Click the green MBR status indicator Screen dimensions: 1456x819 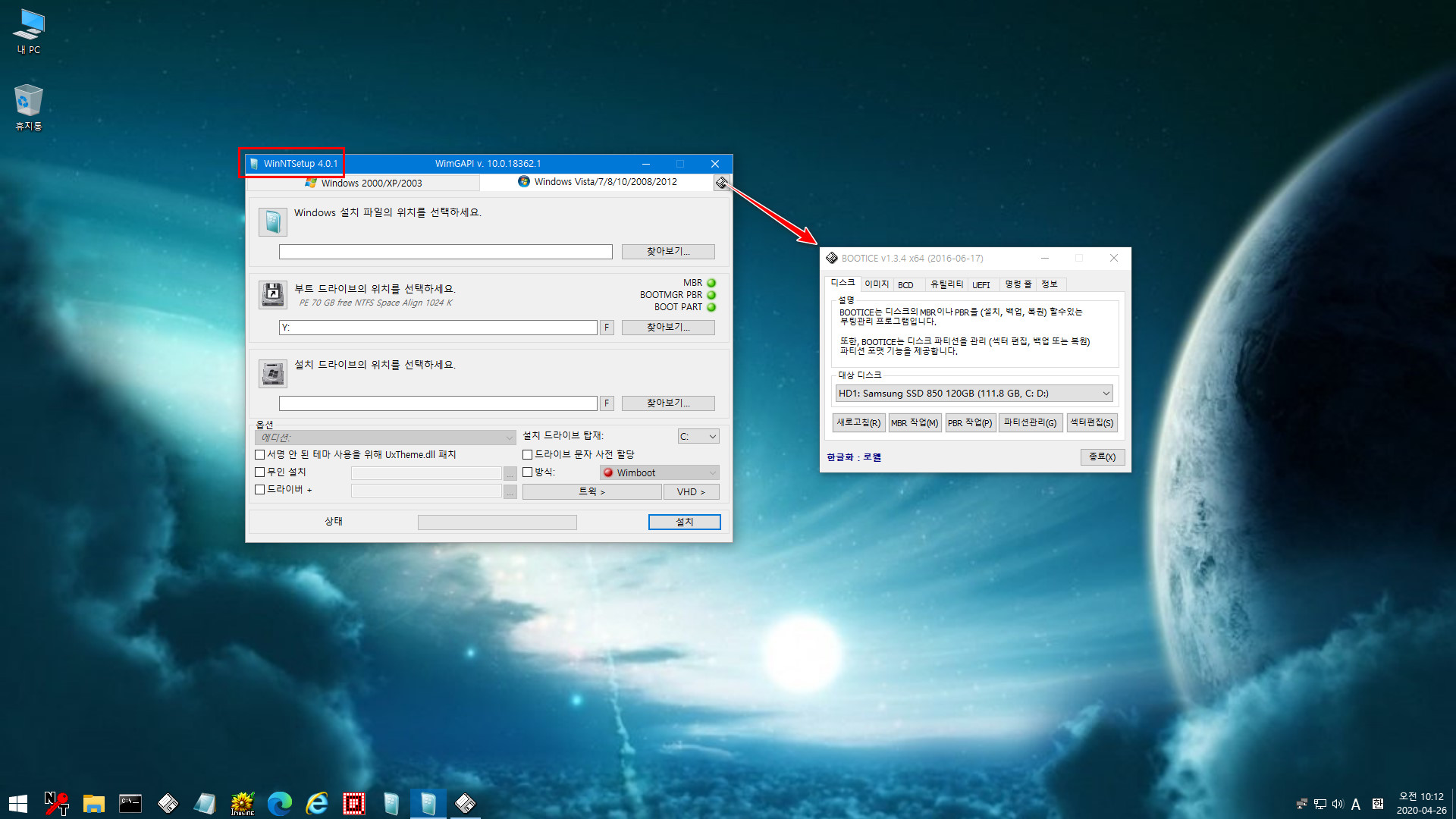pyautogui.click(x=711, y=283)
